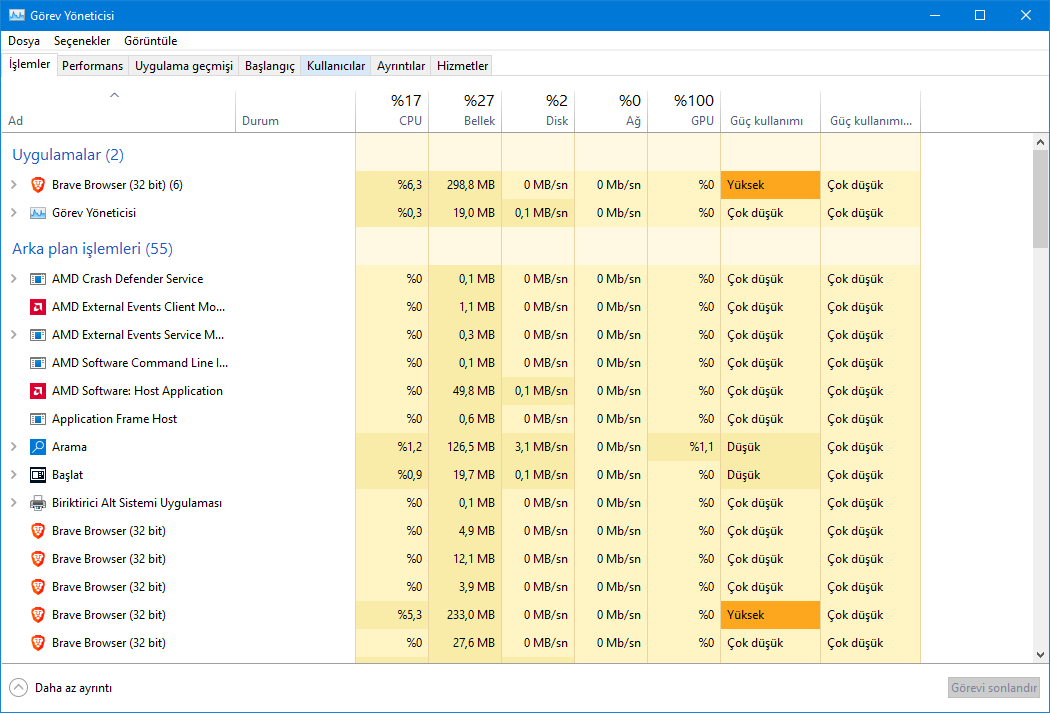The image size is (1050, 713).
Task: Open the Dosya menu
Action: click(x=24, y=41)
